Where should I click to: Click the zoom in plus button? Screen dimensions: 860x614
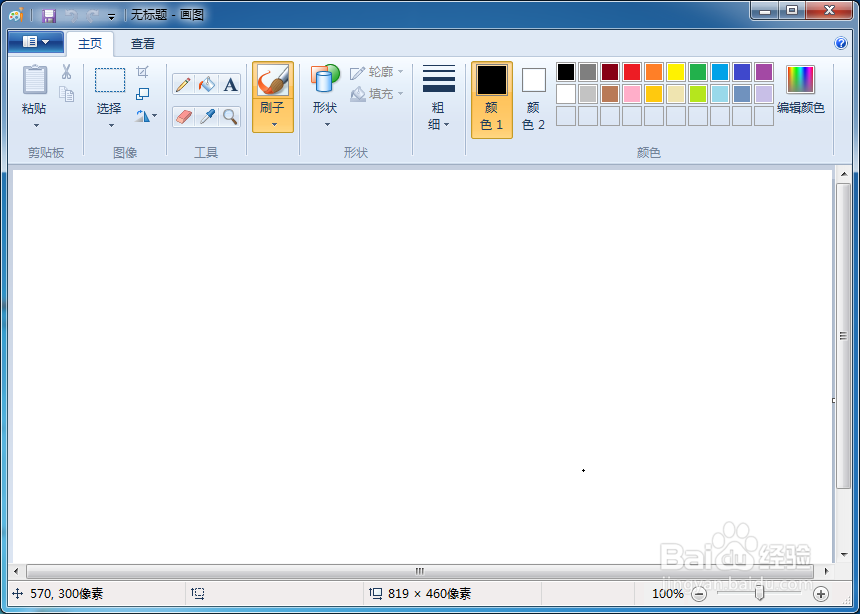click(820, 594)
